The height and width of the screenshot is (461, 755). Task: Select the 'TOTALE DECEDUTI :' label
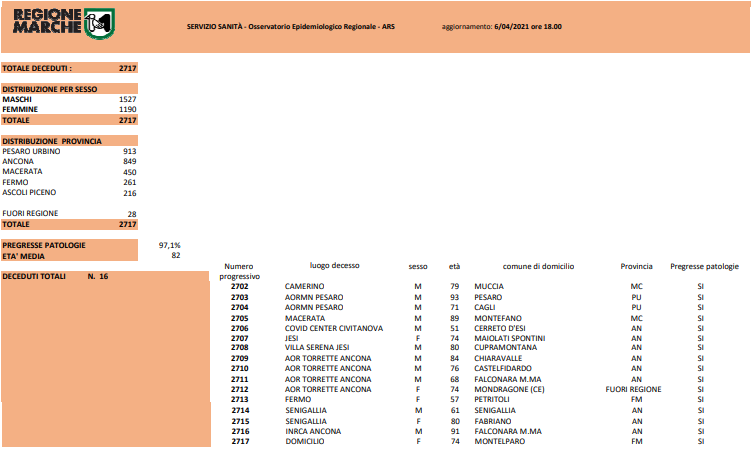(37, 68)
